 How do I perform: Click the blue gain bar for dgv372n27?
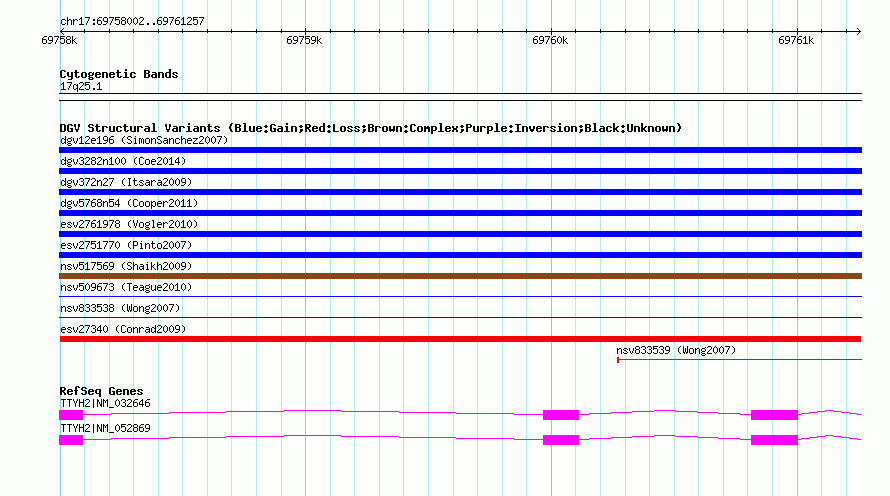point(460,192)
